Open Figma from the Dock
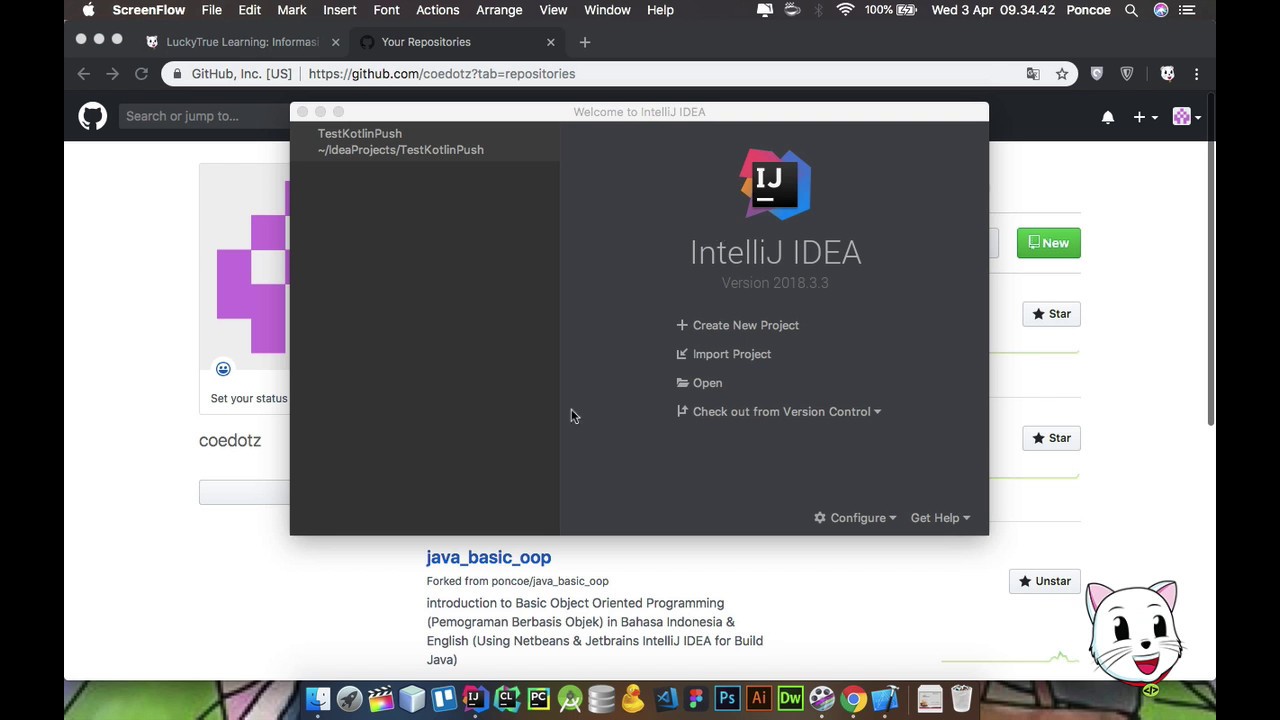Viewport: 1280px width, 720px height. [x=696, y=698]
